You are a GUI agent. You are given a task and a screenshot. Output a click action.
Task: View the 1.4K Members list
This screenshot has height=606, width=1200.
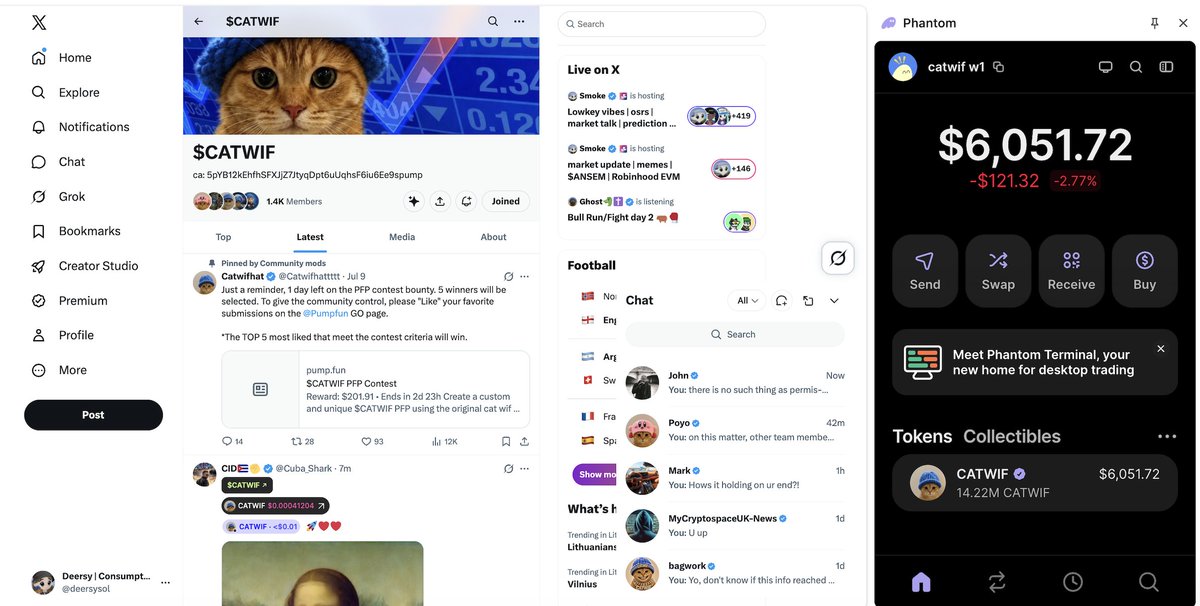(x=294, y=201)
